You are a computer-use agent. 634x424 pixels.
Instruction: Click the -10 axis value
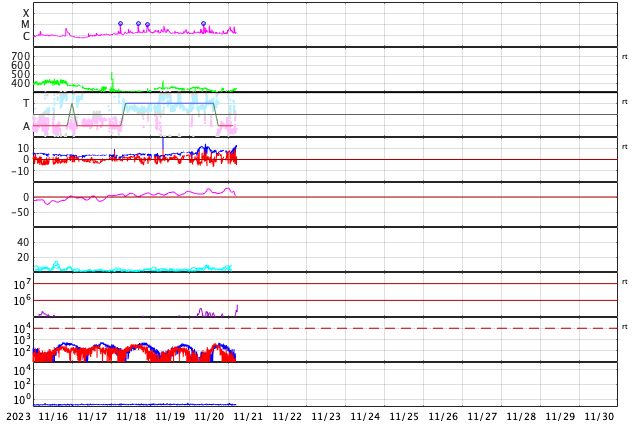click(x=20, y=171)
